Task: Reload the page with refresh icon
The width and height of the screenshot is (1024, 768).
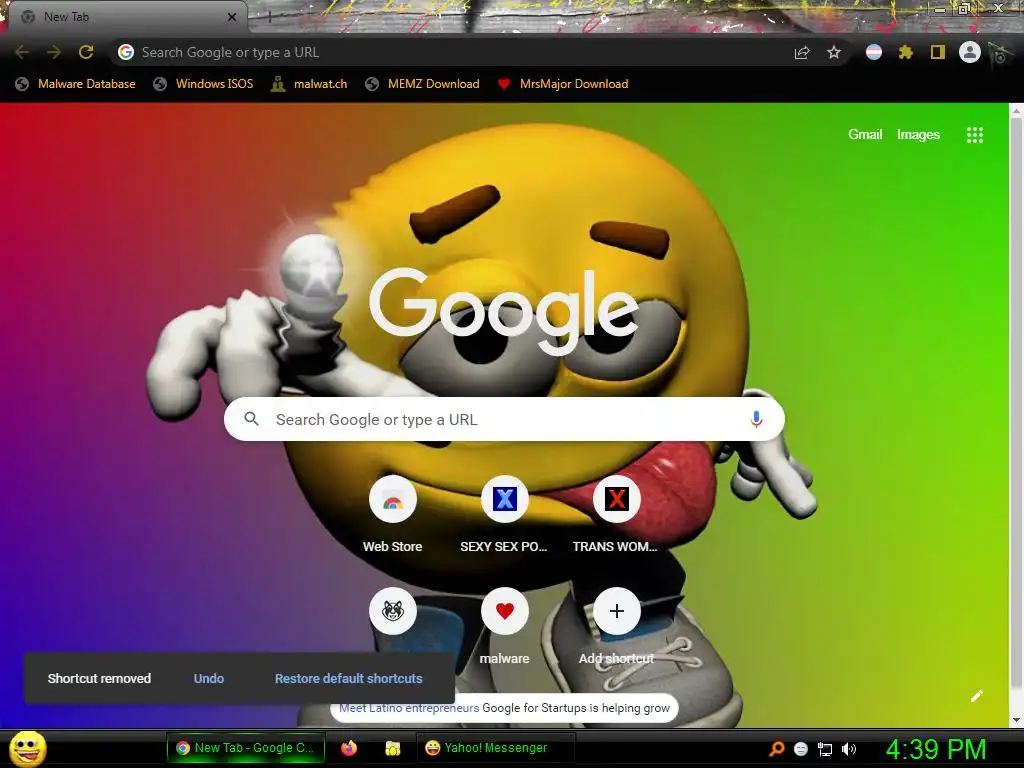Action: click(86, 52)
